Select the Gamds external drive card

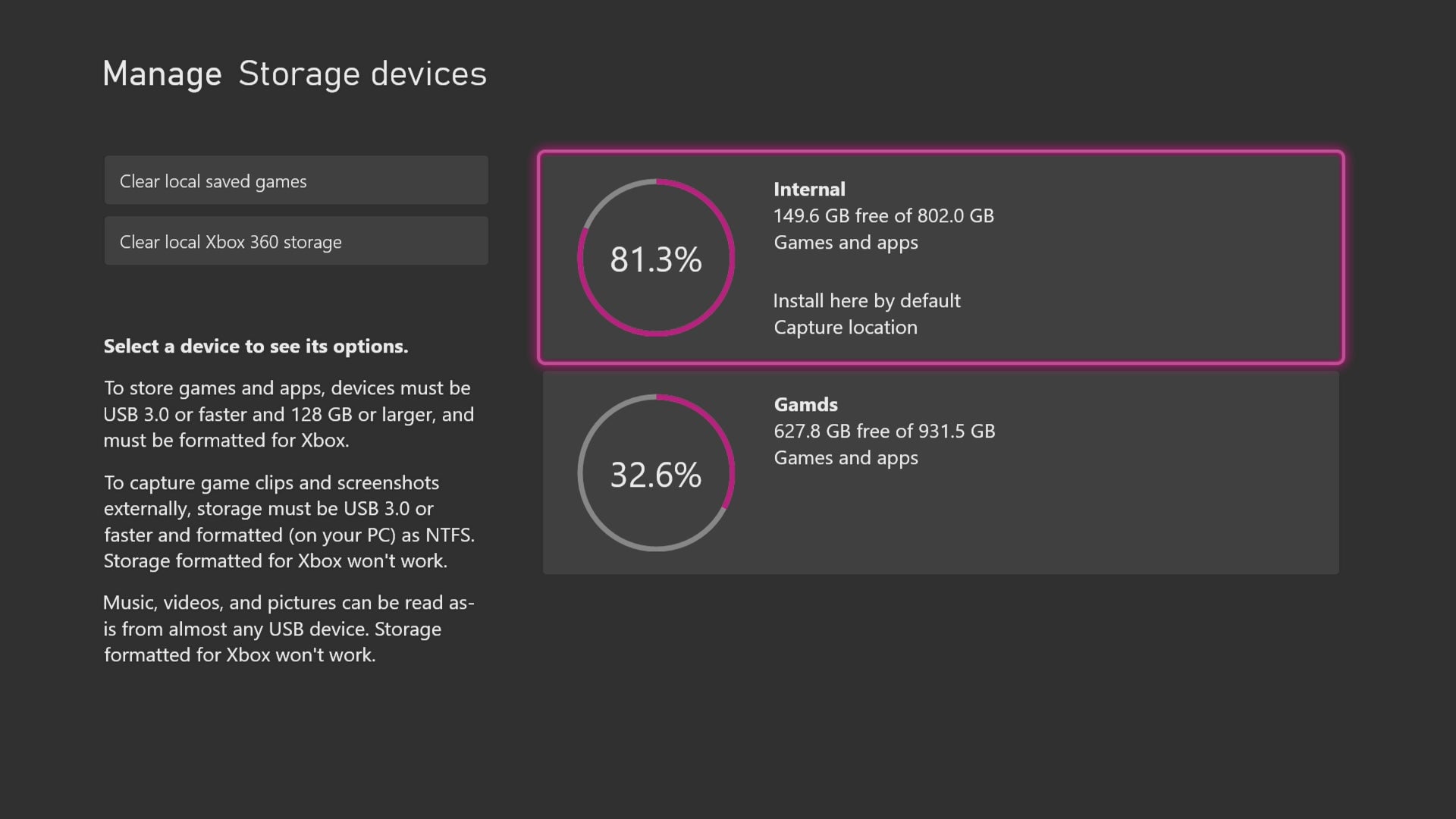click(942, 473)
